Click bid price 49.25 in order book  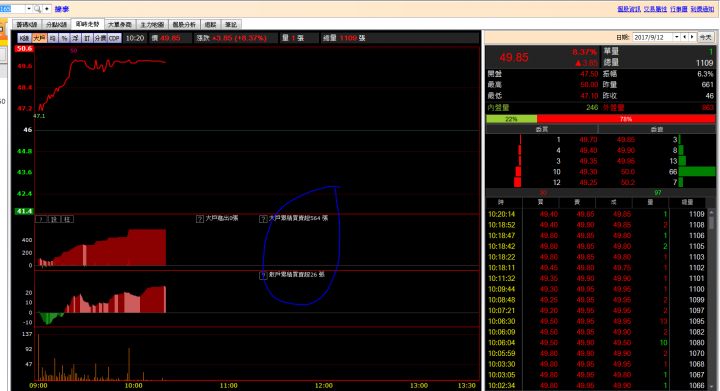coord(588,182)
